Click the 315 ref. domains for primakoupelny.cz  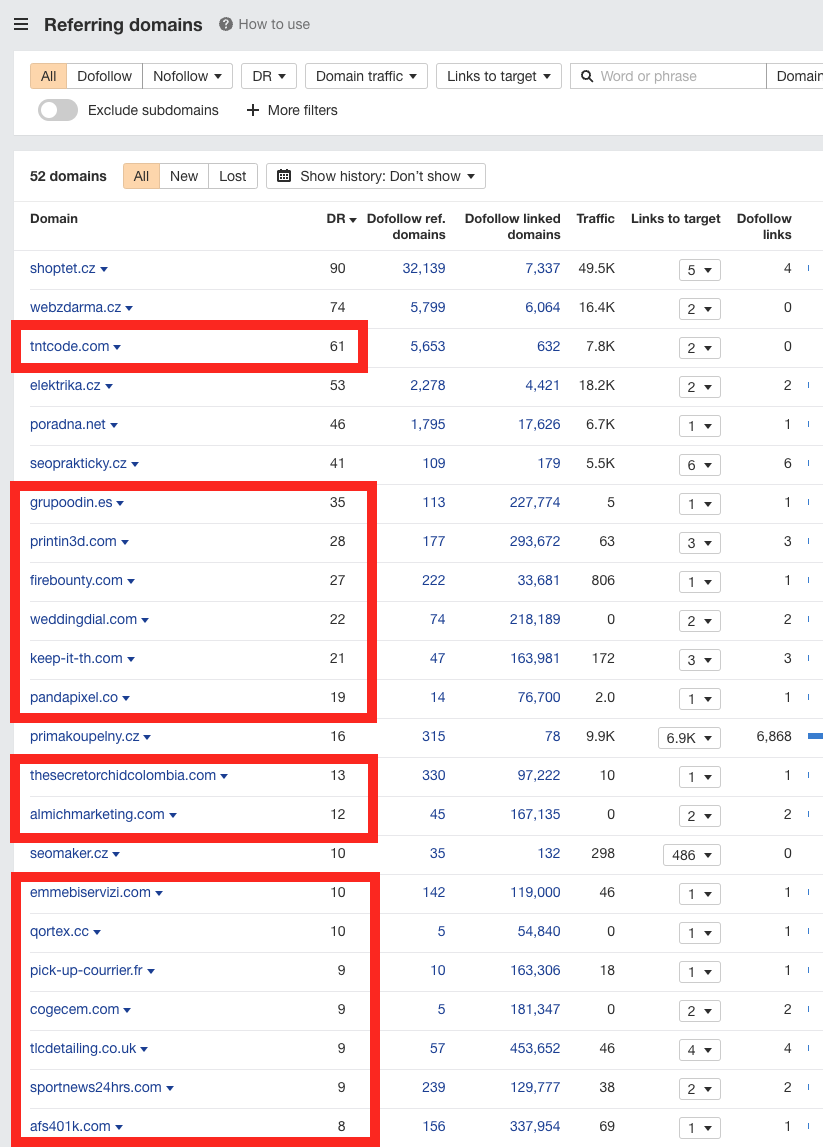pyautogui.click(x=434, y=737)
